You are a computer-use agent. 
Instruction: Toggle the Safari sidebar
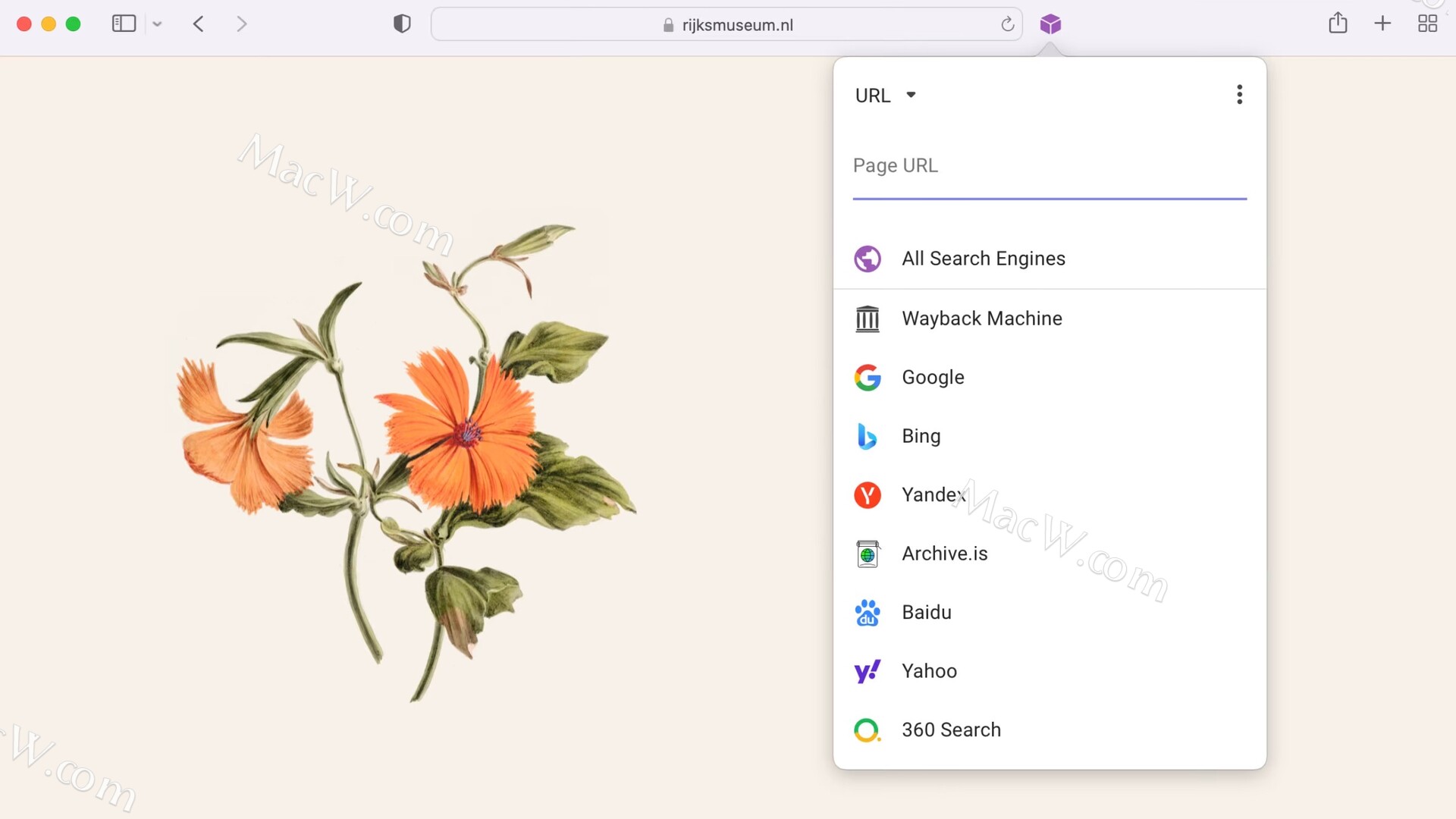click(x=124, y=24)
